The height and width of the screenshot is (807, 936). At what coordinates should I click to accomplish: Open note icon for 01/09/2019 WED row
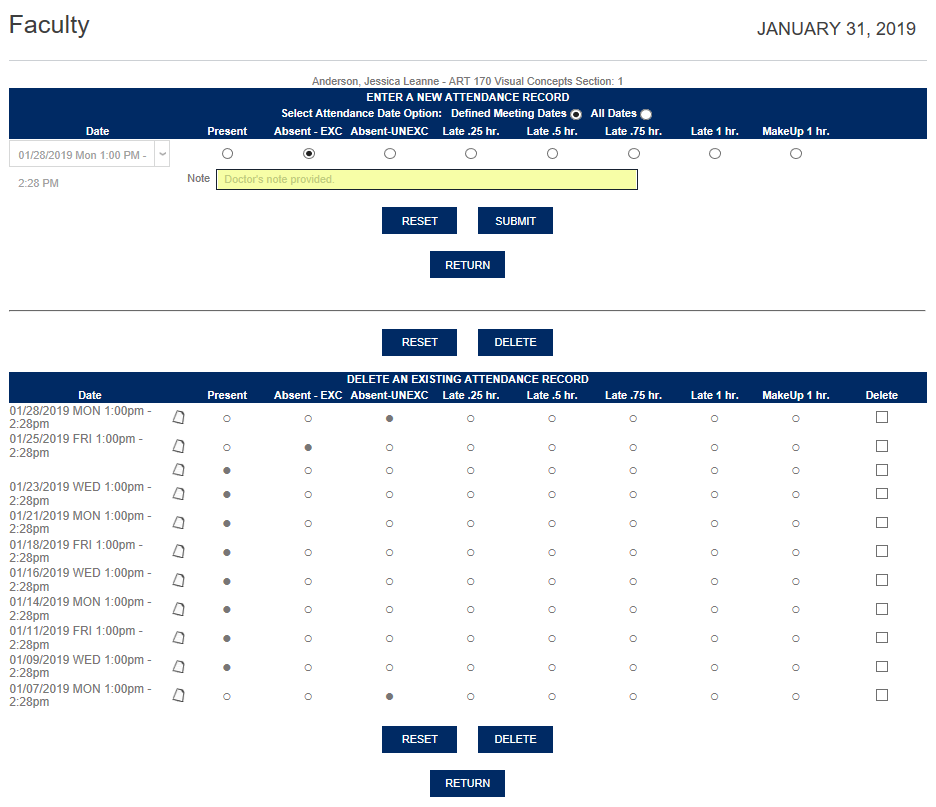coord(178,667)
